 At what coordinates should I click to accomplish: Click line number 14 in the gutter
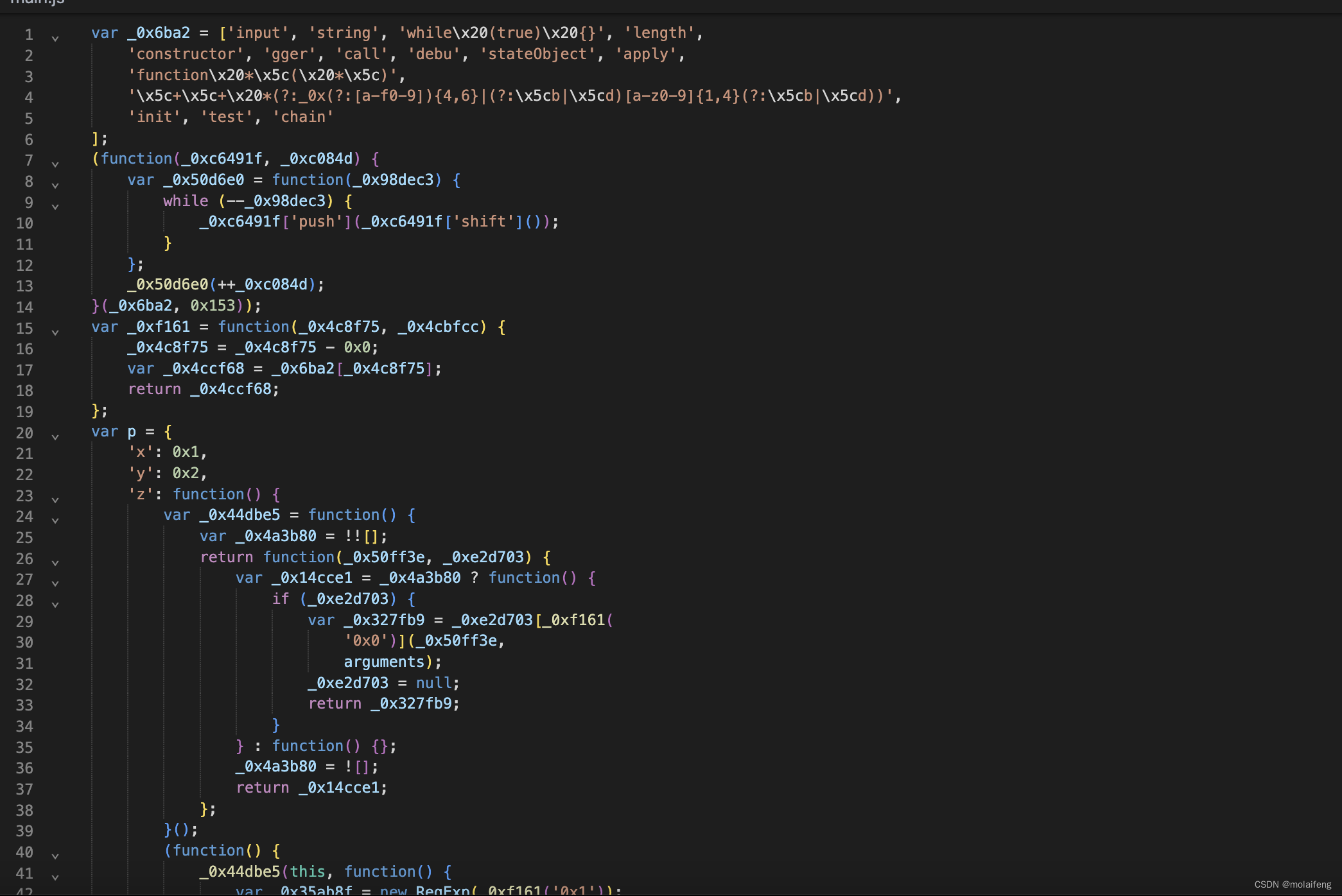click(24, 307)
